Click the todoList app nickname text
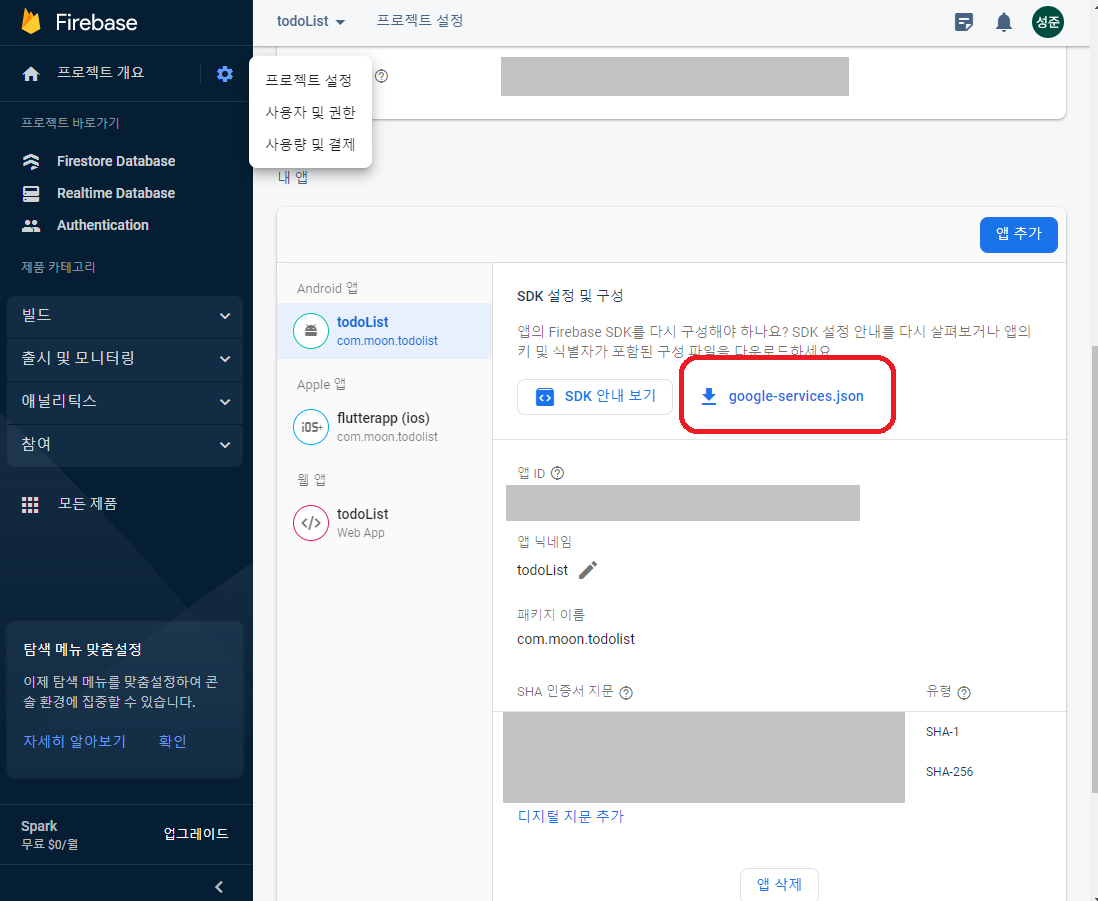 click(542, 571)
